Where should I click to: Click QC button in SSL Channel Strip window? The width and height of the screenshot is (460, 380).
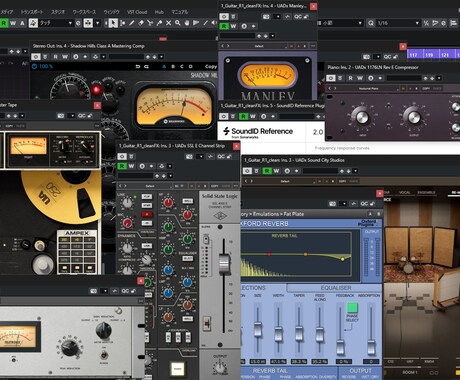(221, 156)
